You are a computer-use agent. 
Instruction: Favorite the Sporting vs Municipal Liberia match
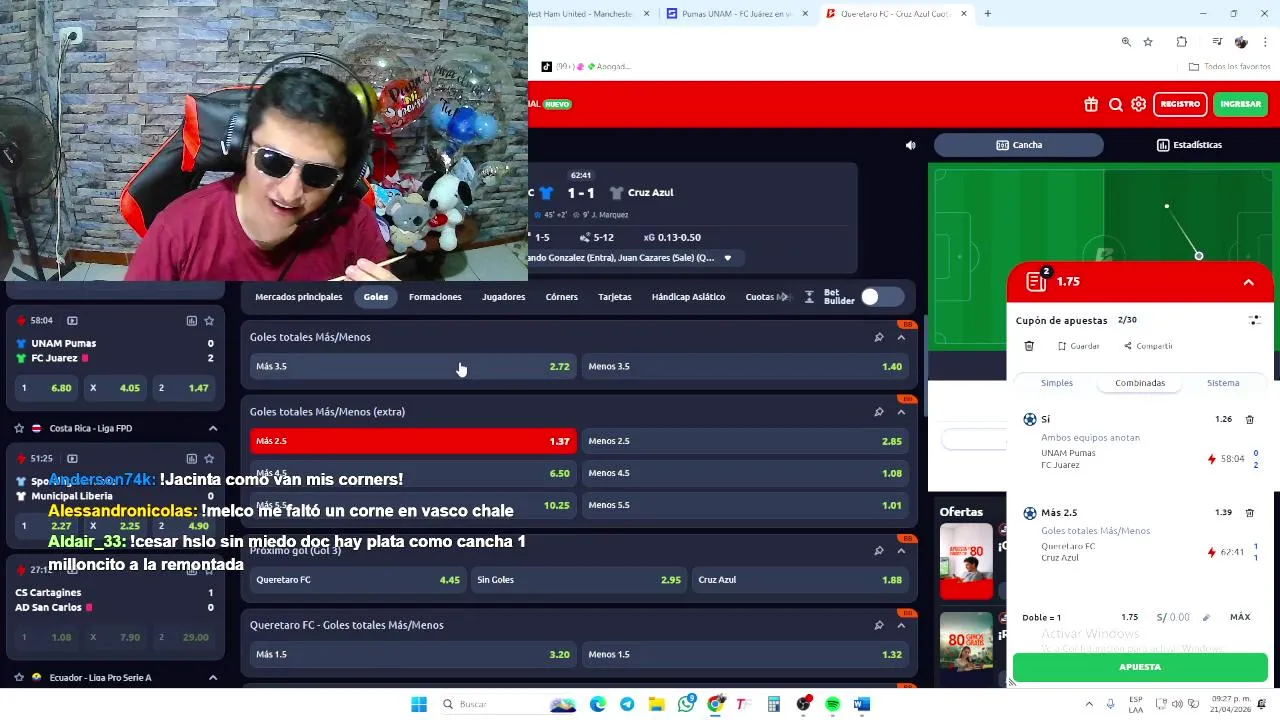[x=209, y=458]
